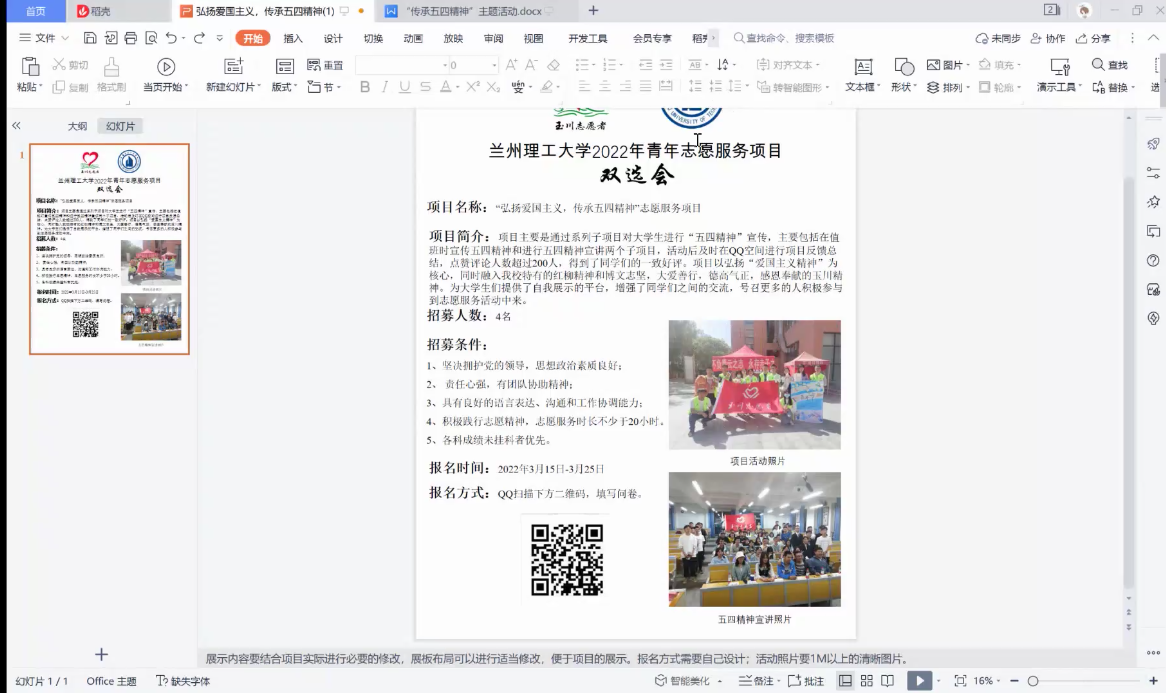Viewport: 1166px width, 693px height.
Task: Show more ribbon tabs with right arrow
Action: tap(713, 38)
